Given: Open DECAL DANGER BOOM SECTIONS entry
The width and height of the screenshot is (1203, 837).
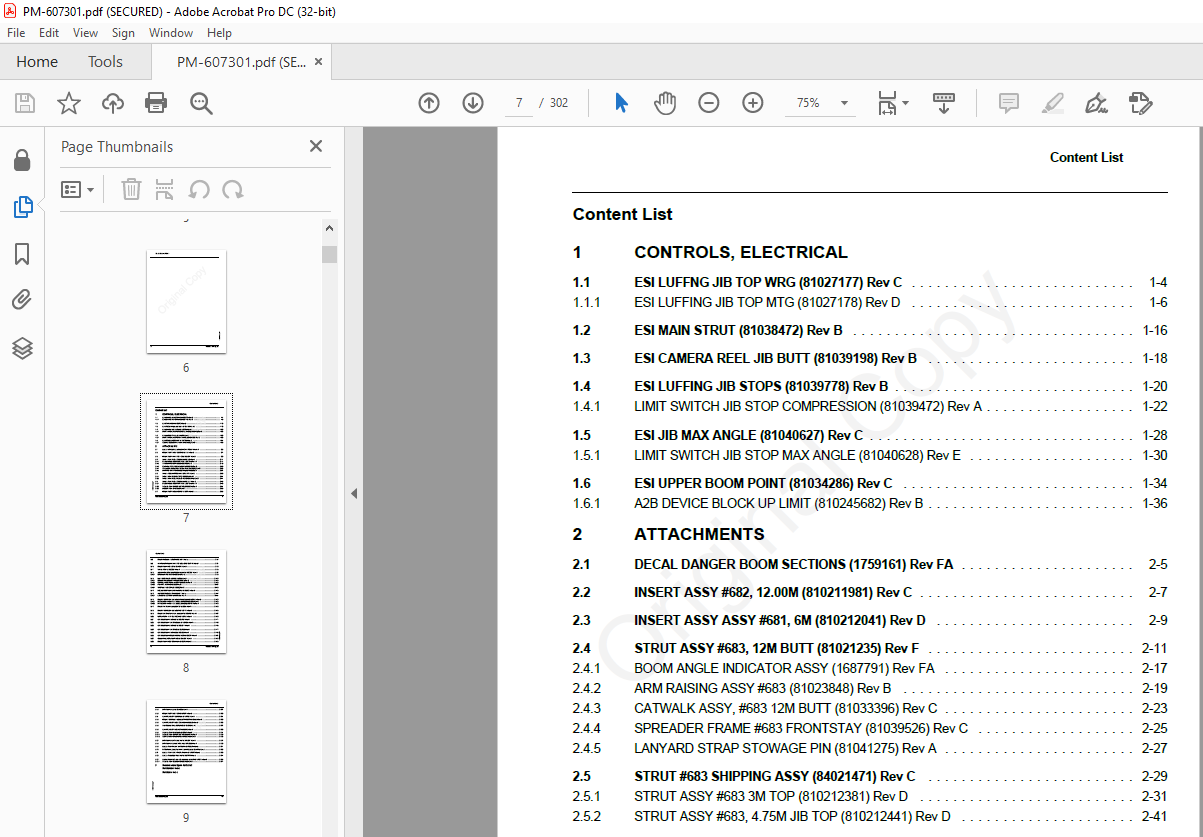Looking at the screenshot, I should 794,564.
